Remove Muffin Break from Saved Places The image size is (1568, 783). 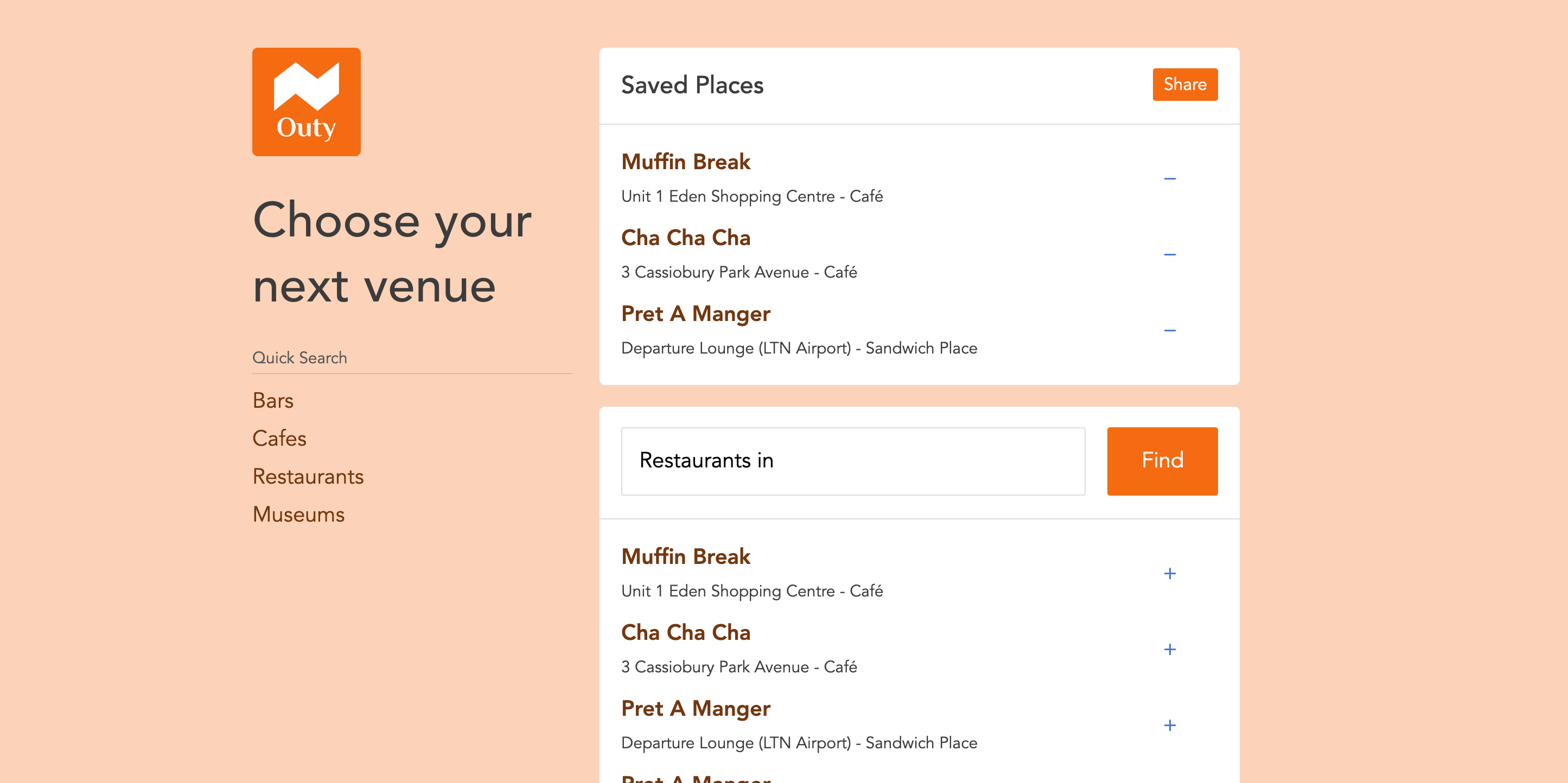click(x=1169, y=179)
